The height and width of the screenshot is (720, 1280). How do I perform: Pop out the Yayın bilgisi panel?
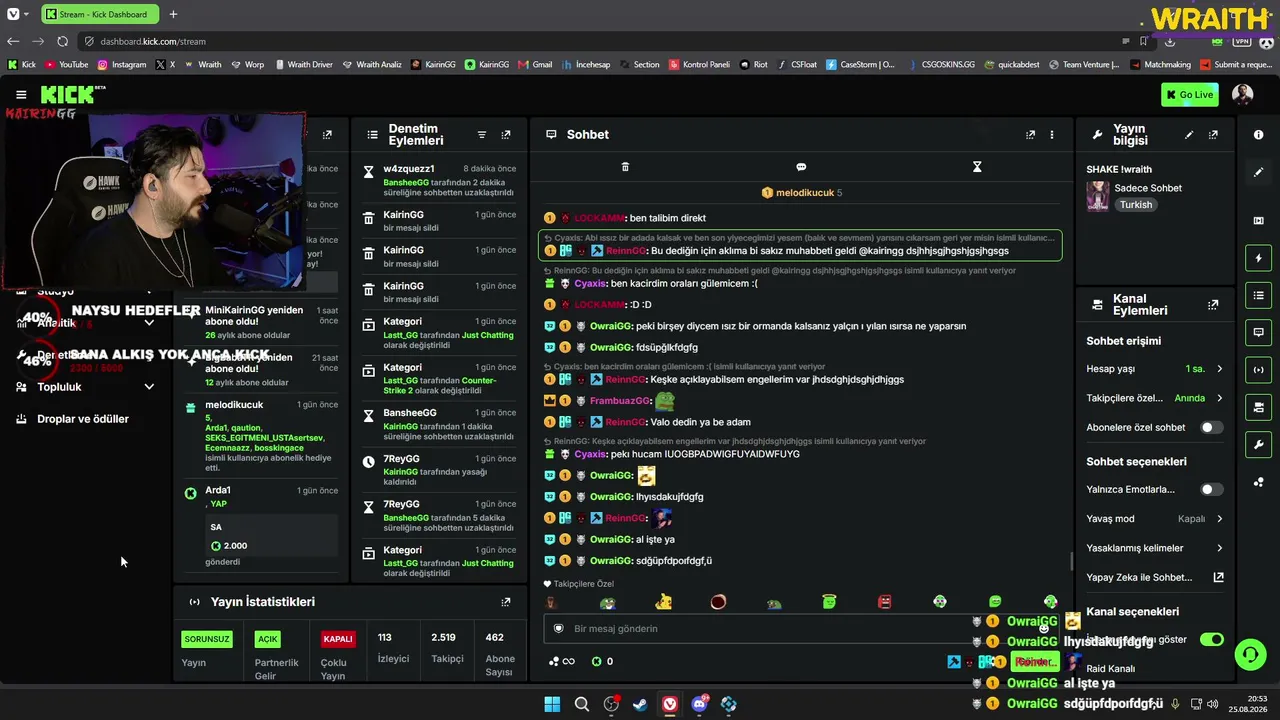click(1213, 134)
